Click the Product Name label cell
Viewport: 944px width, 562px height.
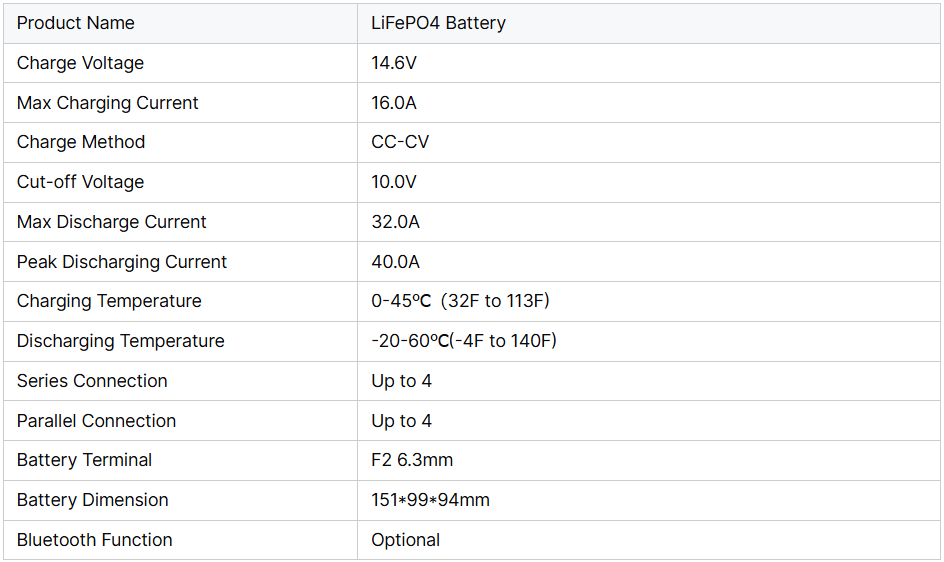(x=76, y=23)
